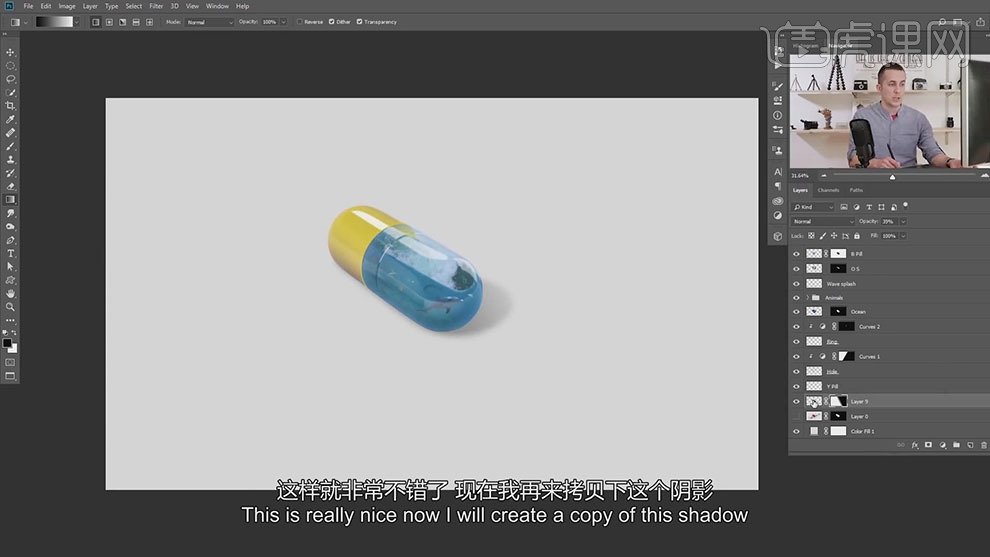The height and width of the screenshot is (557, 990).
Task: Toggle Quick Mask mode
Action: tap(10, 362)
